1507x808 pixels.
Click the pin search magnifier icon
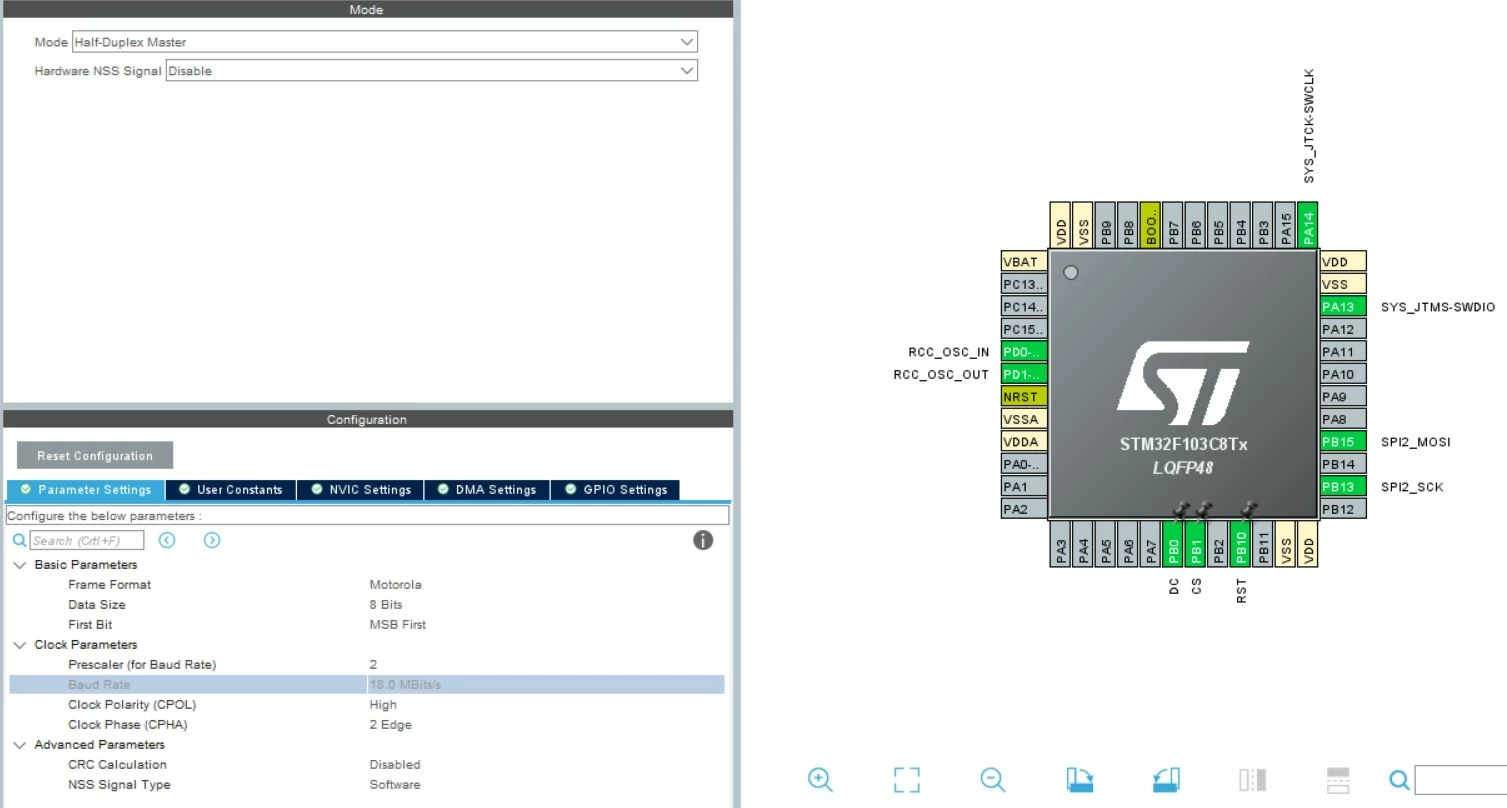coord(1400,780)
